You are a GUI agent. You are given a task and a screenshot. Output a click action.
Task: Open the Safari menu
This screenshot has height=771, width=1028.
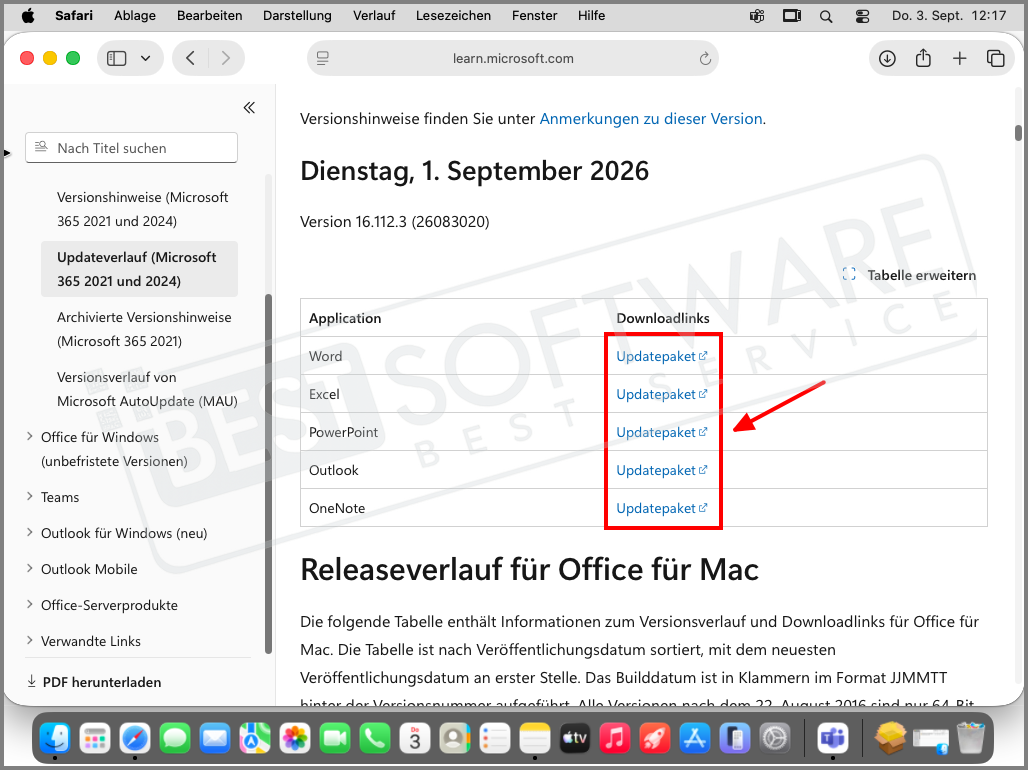pos(73,16)
